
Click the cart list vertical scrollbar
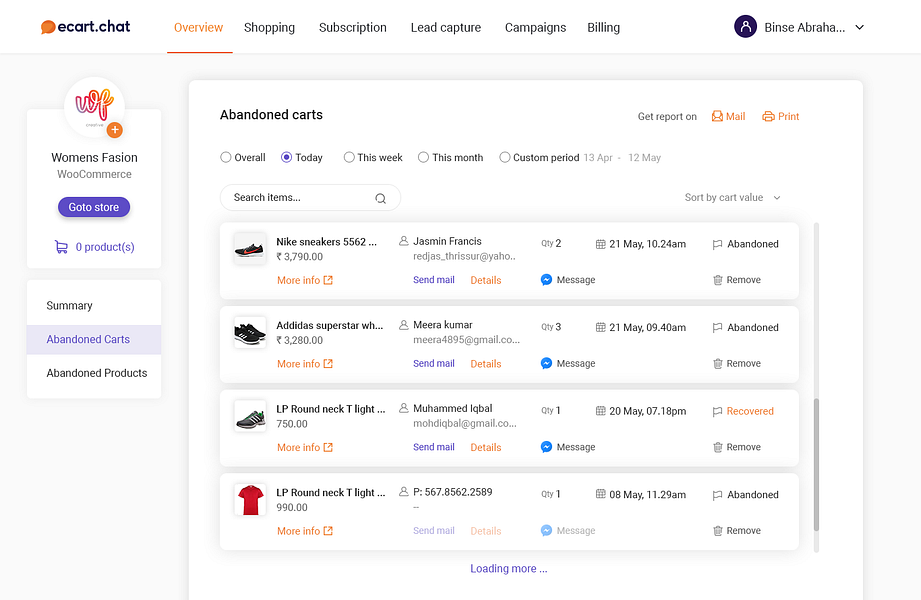816,464
